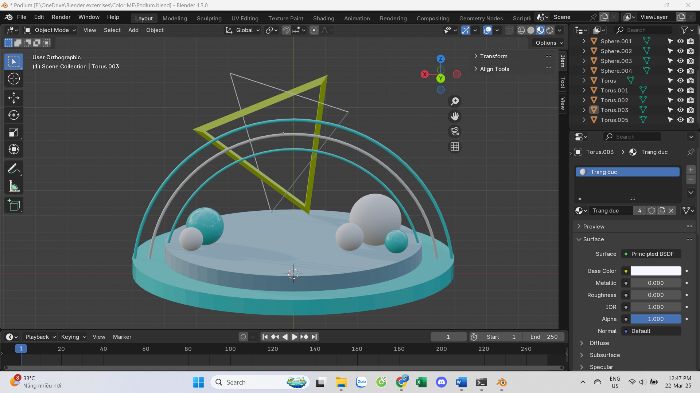Expand the Subsurface section
Screen dimensions: 700x393
tap(581, 355)
